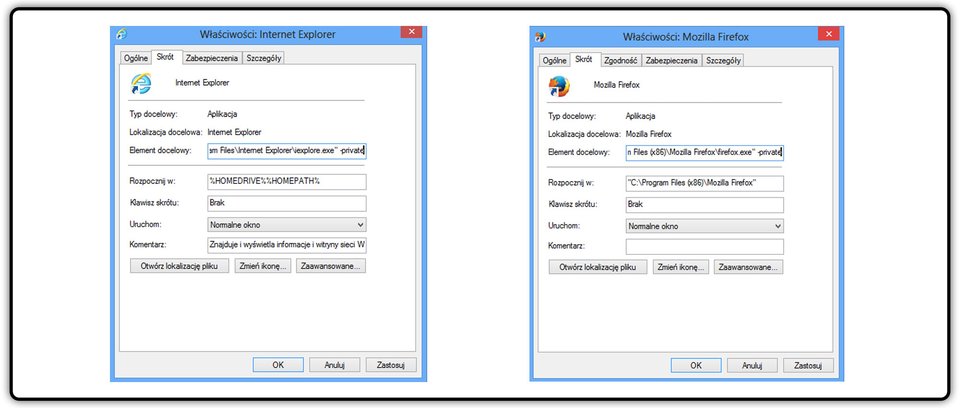Click Zmień ikonę in Firefox window
960x408 pixels.
coord(681,267)
